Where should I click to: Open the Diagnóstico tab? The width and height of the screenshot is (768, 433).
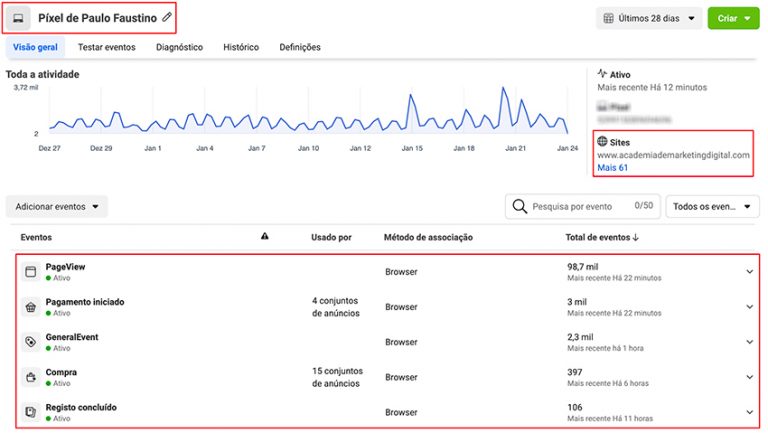coord(179,48)
